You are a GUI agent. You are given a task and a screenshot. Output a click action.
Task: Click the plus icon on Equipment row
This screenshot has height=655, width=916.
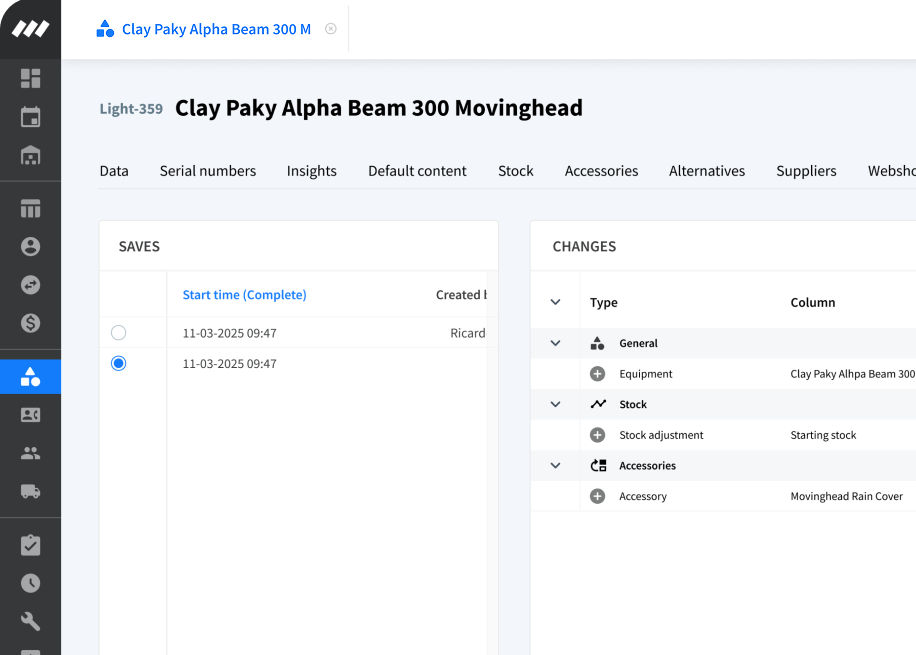(x=597, y=374)
